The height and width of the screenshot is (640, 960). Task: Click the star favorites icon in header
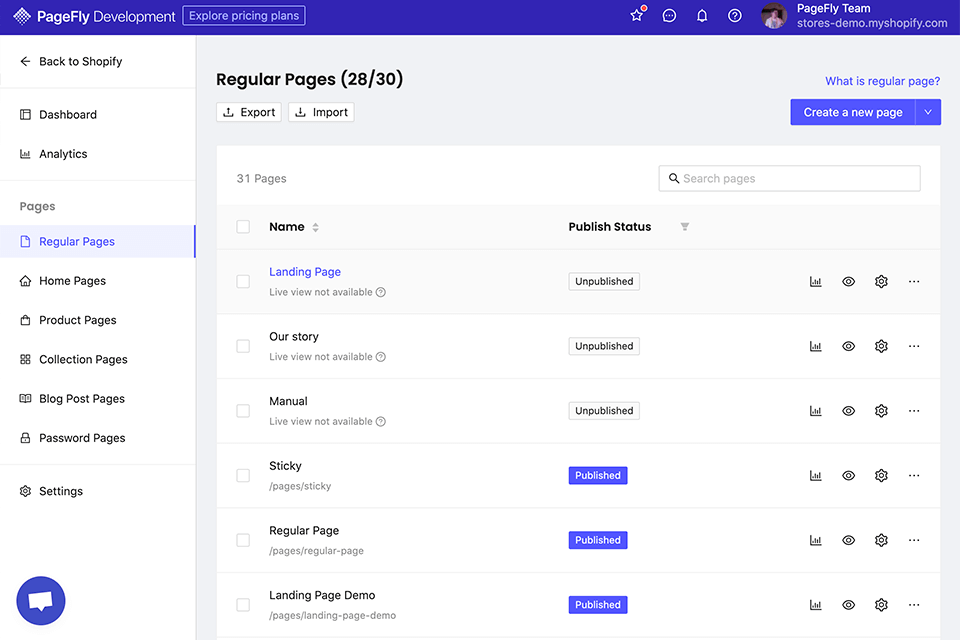637,15
